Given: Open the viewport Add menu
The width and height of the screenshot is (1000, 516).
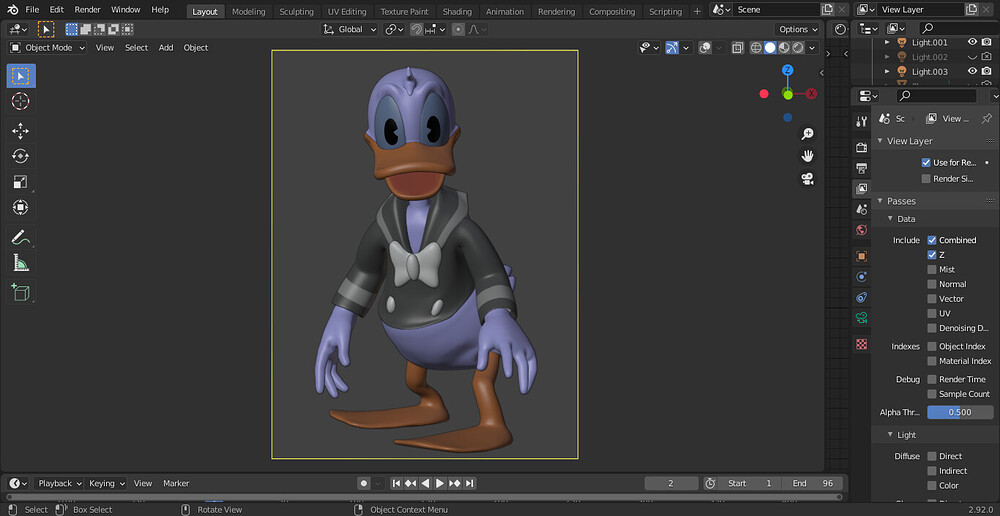Looking at the screenshot, I should pyautogui.click(x=166, y=48).
